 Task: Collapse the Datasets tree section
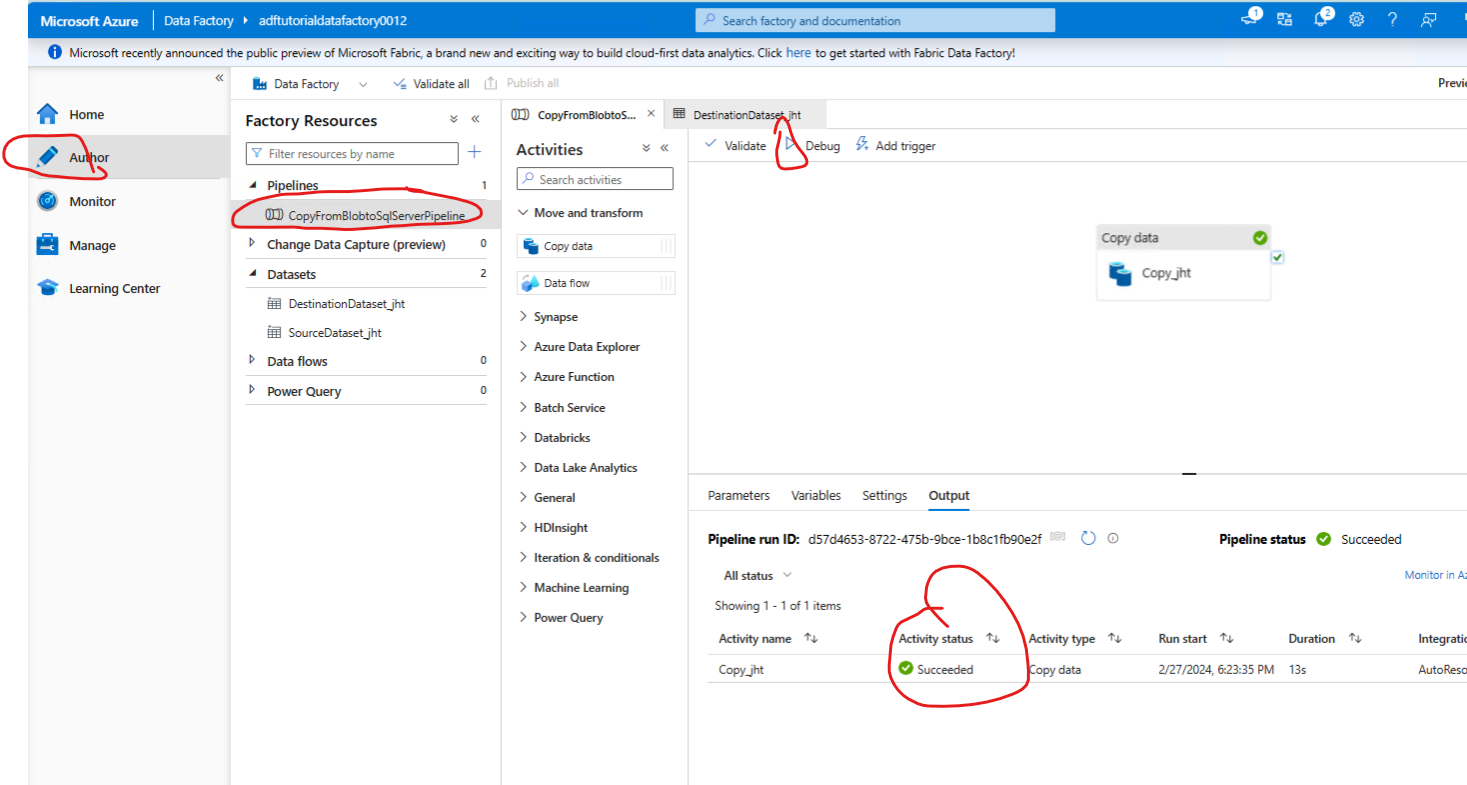(252, 274)
